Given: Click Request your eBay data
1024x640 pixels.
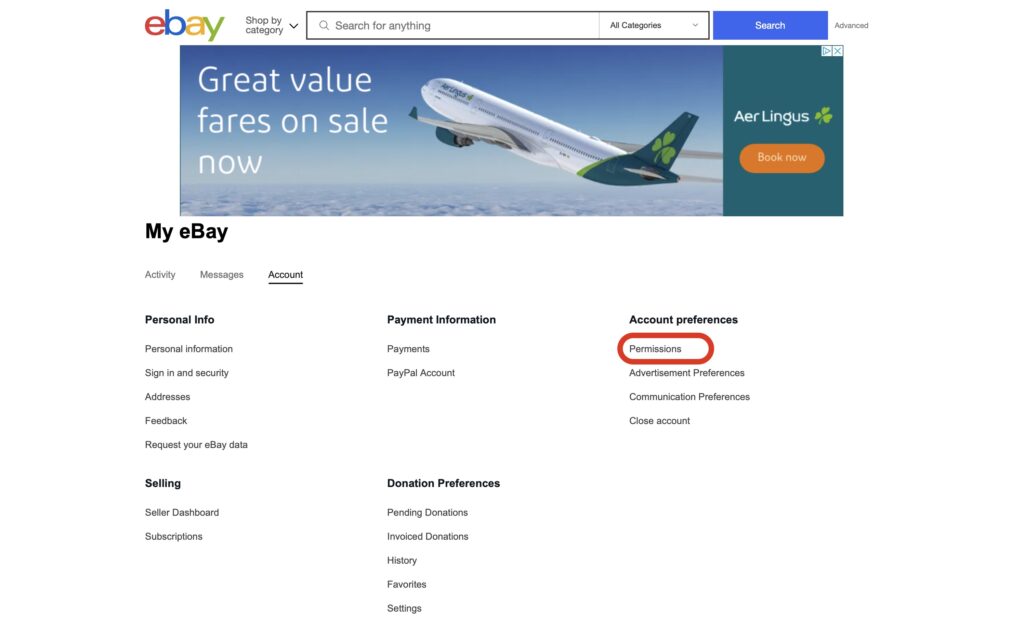Looking at the screenshot, I should point(197,444).
